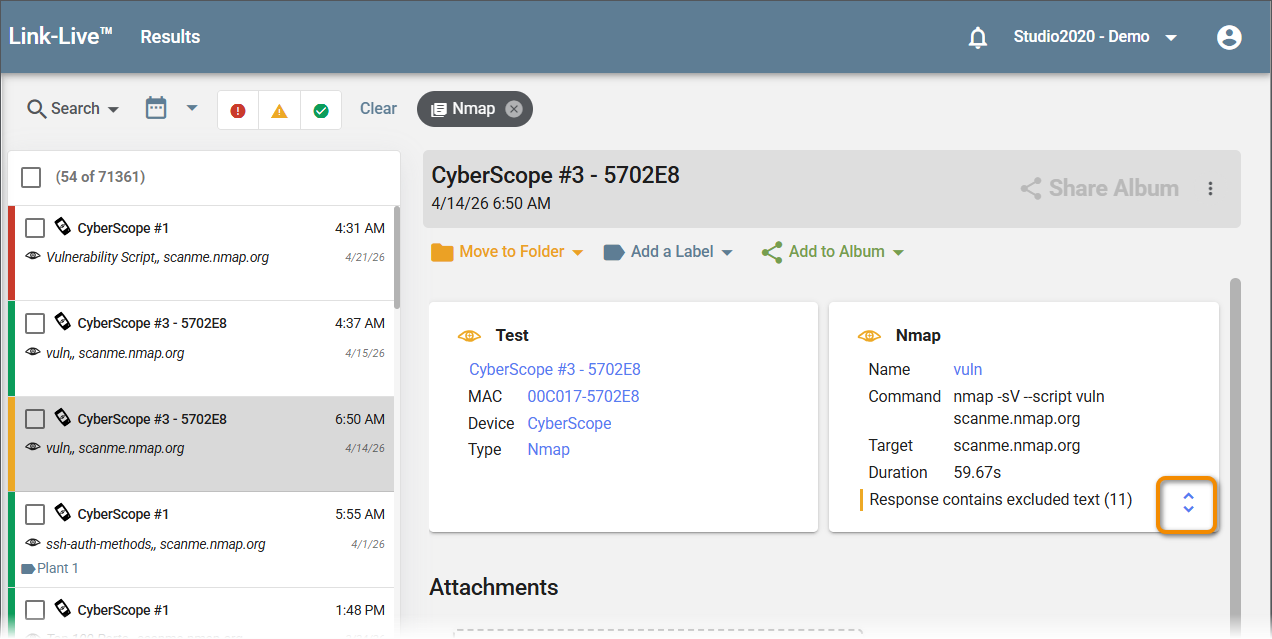The width and height of the screenshot is (1272, 639).
Task: Filter by yellow warning status
Action: point(279,111)
